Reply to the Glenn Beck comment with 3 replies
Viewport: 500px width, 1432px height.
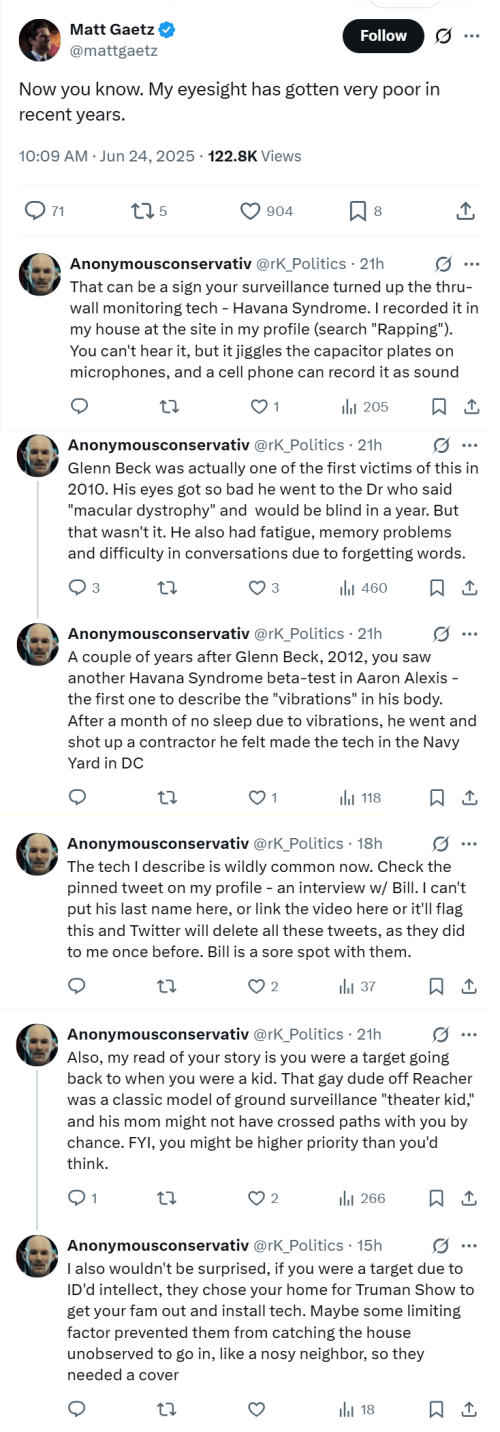point(86,588)
